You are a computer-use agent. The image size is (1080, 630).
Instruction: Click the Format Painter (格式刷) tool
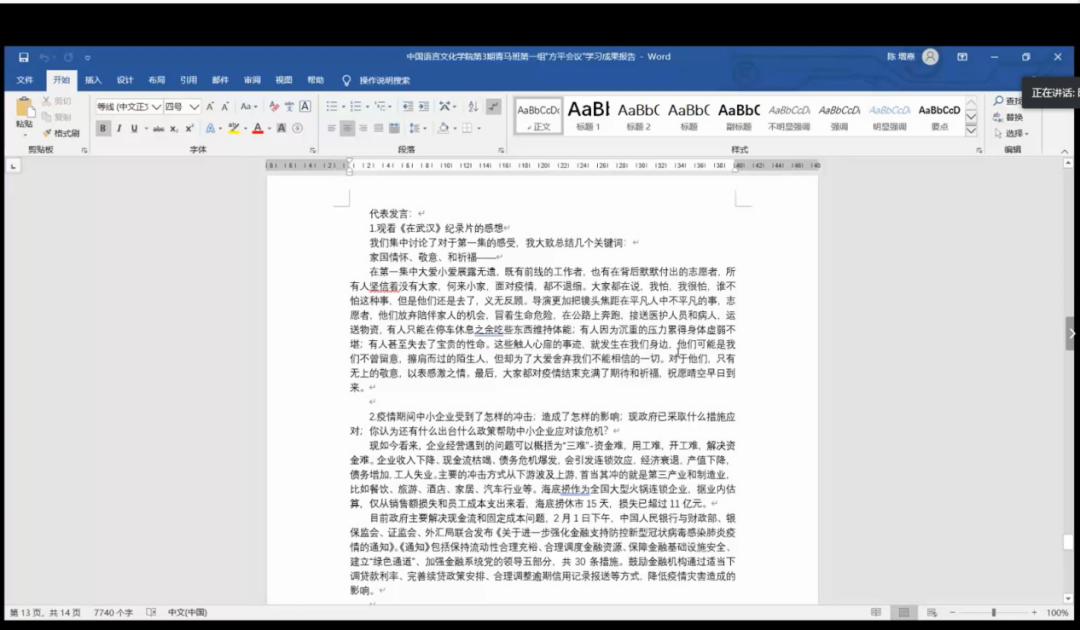point(61,133)
